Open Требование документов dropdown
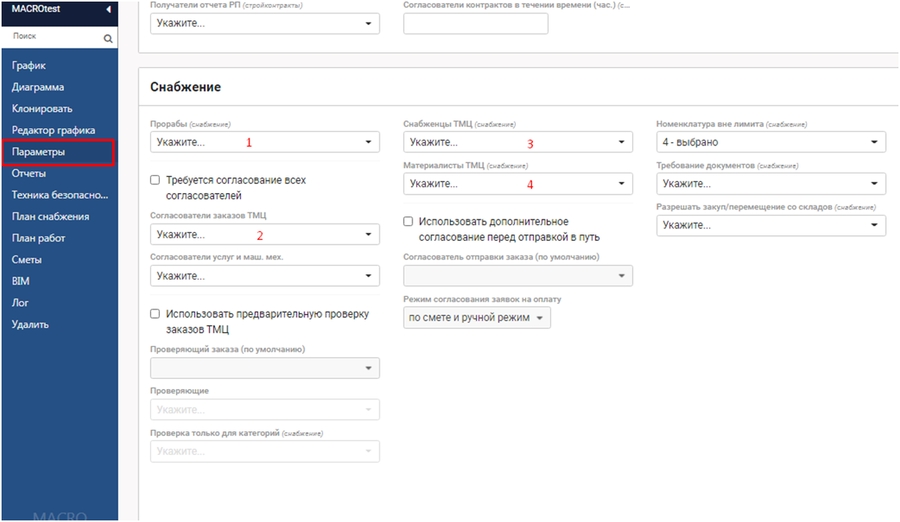Screen dimensions: 900x522 [x=770, y=184]
